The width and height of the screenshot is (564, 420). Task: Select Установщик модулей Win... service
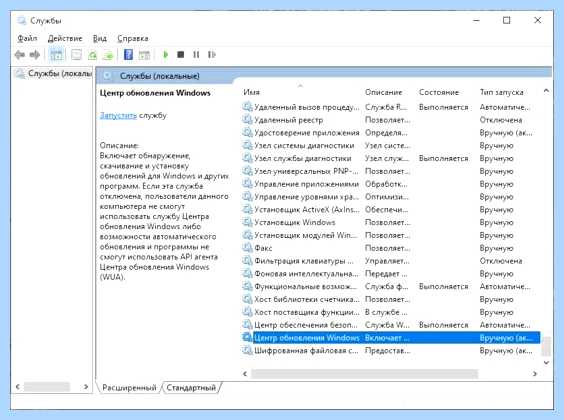pos(306,235)
